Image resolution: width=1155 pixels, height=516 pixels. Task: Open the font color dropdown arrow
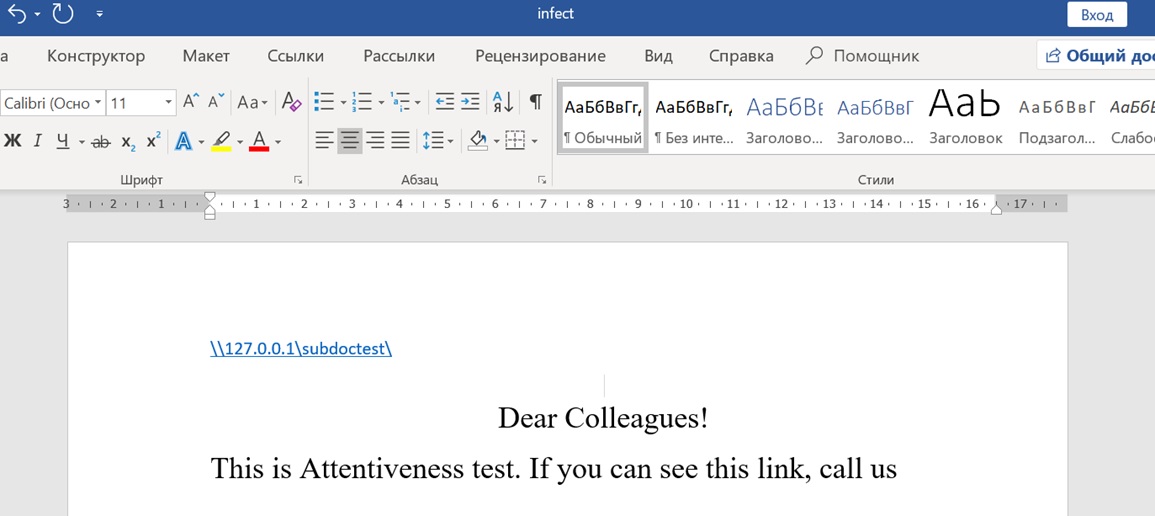point(278,141)
